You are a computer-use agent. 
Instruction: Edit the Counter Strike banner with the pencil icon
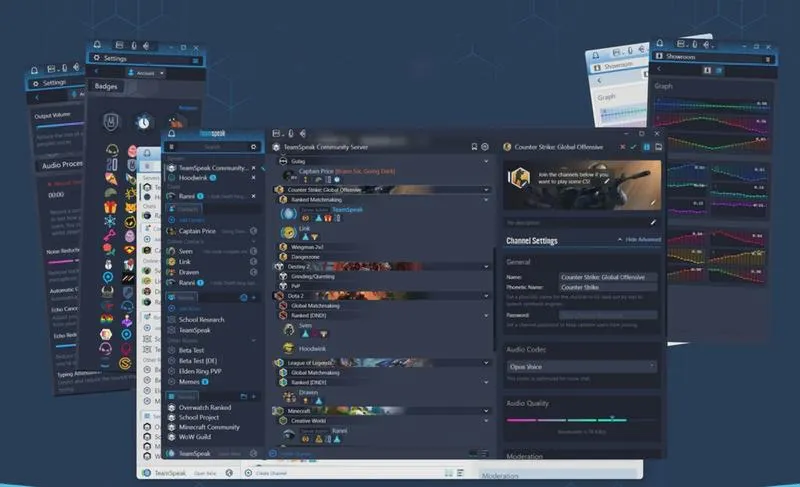pos(653,203)
